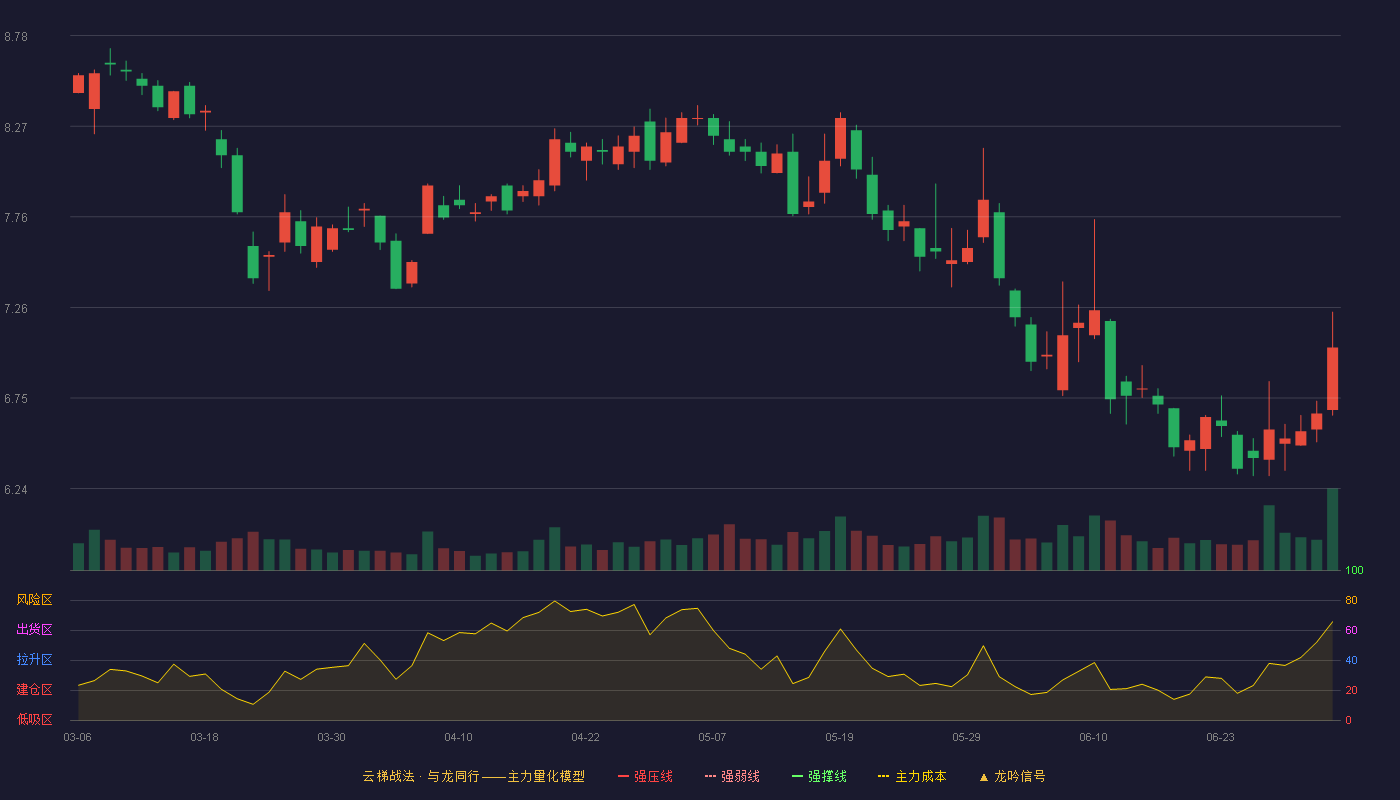Click the 04-10 date label

coord(458,737)
